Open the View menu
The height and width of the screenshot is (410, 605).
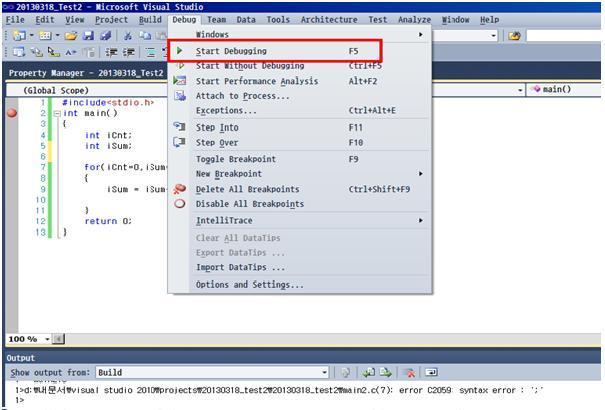pyautogui.click(x=74, y=20)
